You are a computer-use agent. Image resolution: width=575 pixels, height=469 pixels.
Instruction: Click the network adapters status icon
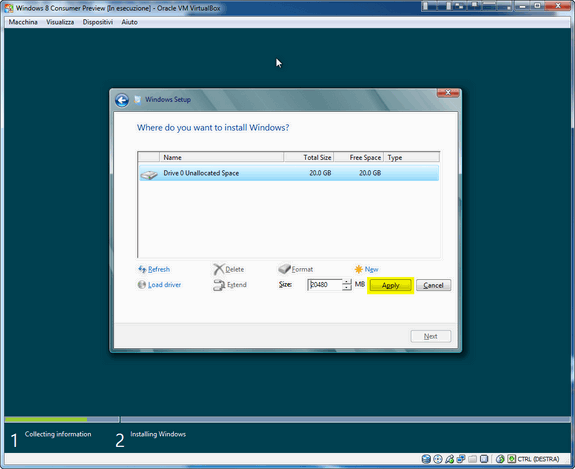(x=461, y=459)
